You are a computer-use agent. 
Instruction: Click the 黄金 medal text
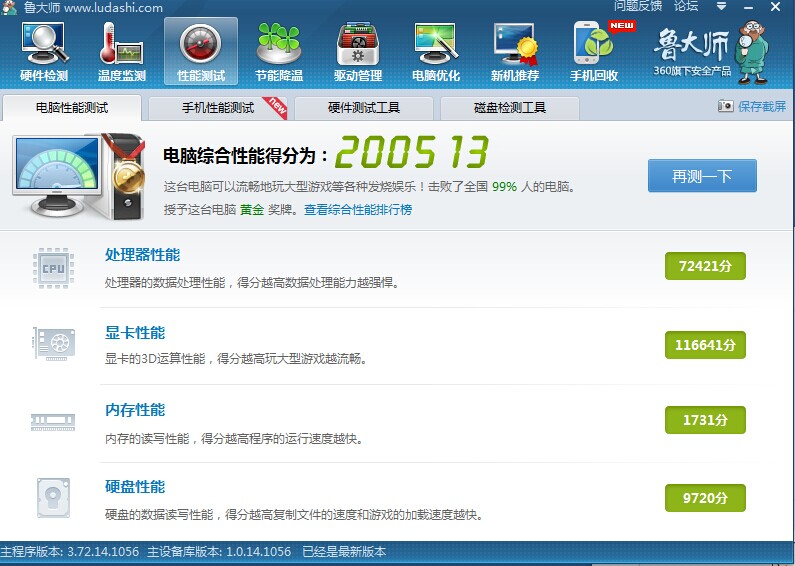pos(252,209)
